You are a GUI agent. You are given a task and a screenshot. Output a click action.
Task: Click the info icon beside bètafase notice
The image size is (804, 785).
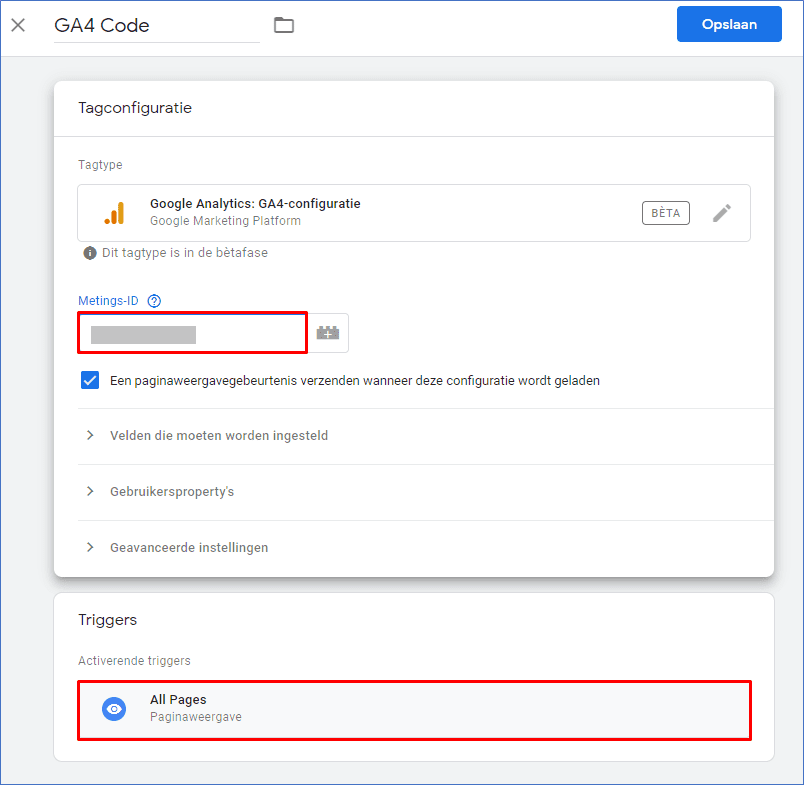90,253
